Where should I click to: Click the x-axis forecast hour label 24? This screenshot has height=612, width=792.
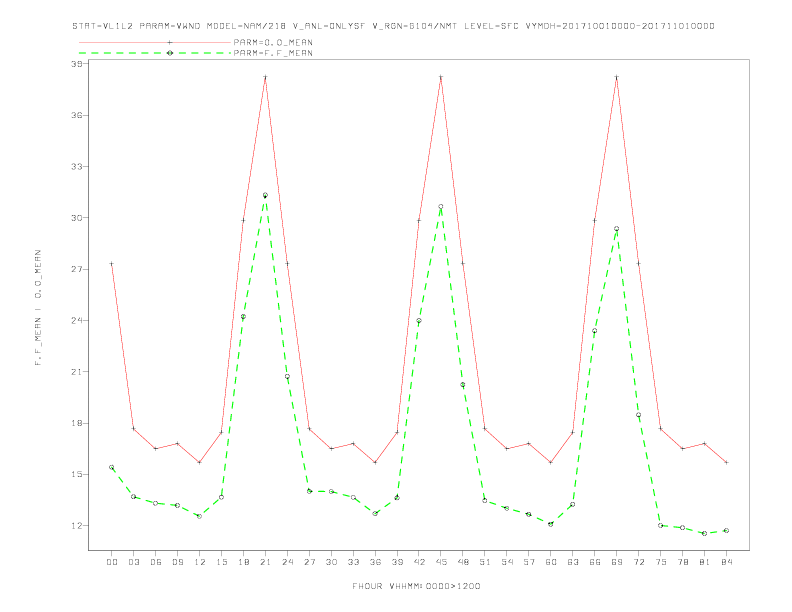(287, 562)
